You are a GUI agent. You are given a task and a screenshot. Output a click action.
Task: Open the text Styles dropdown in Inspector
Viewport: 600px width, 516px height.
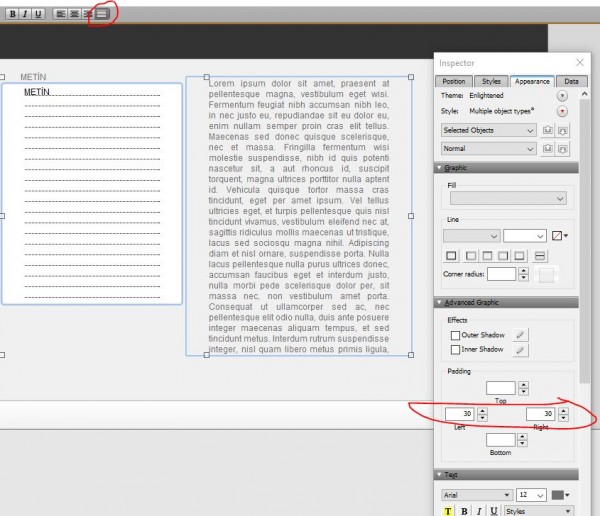tap(538, 511)
